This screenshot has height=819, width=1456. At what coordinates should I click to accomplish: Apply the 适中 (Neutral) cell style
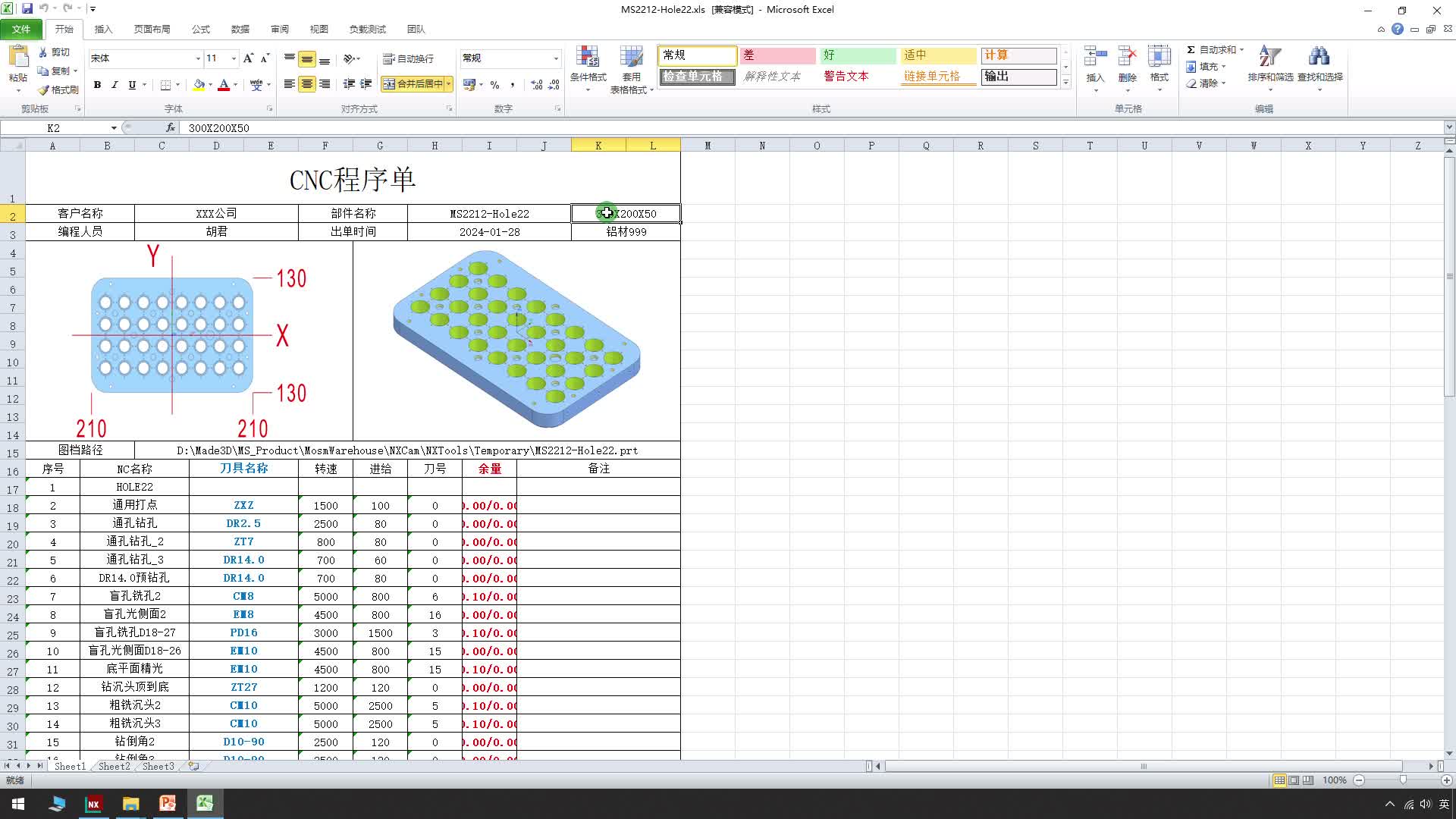click(939, 55)
